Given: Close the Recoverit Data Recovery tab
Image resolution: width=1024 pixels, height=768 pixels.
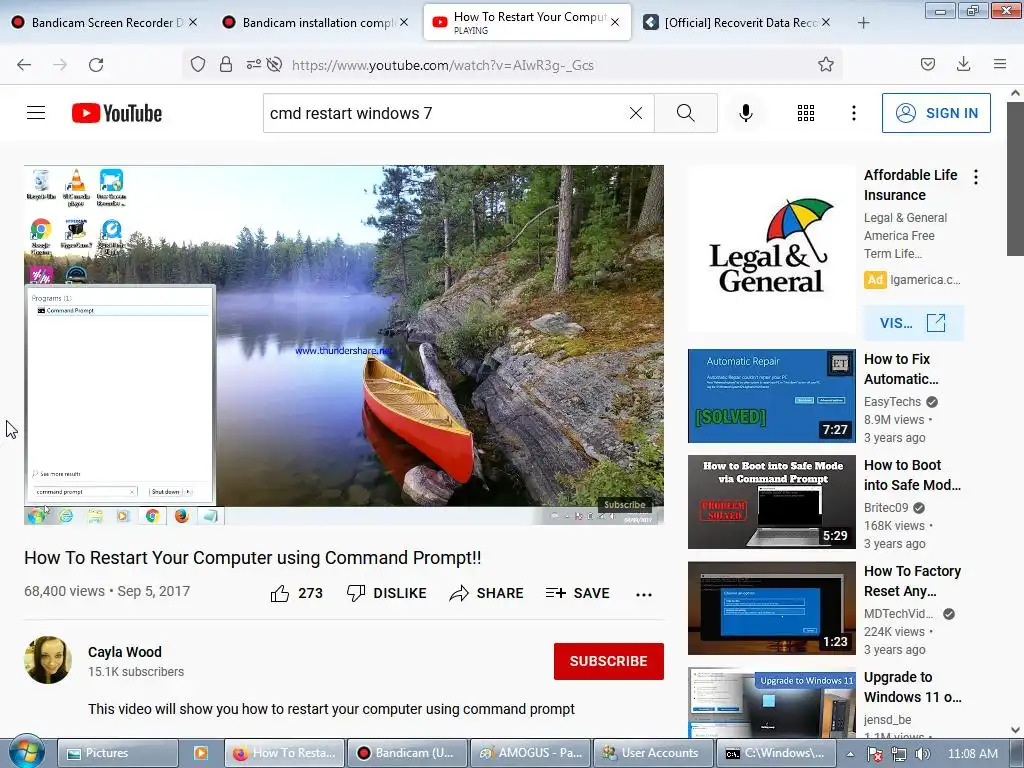Looking at the screenshot, I should coord(826,22).
